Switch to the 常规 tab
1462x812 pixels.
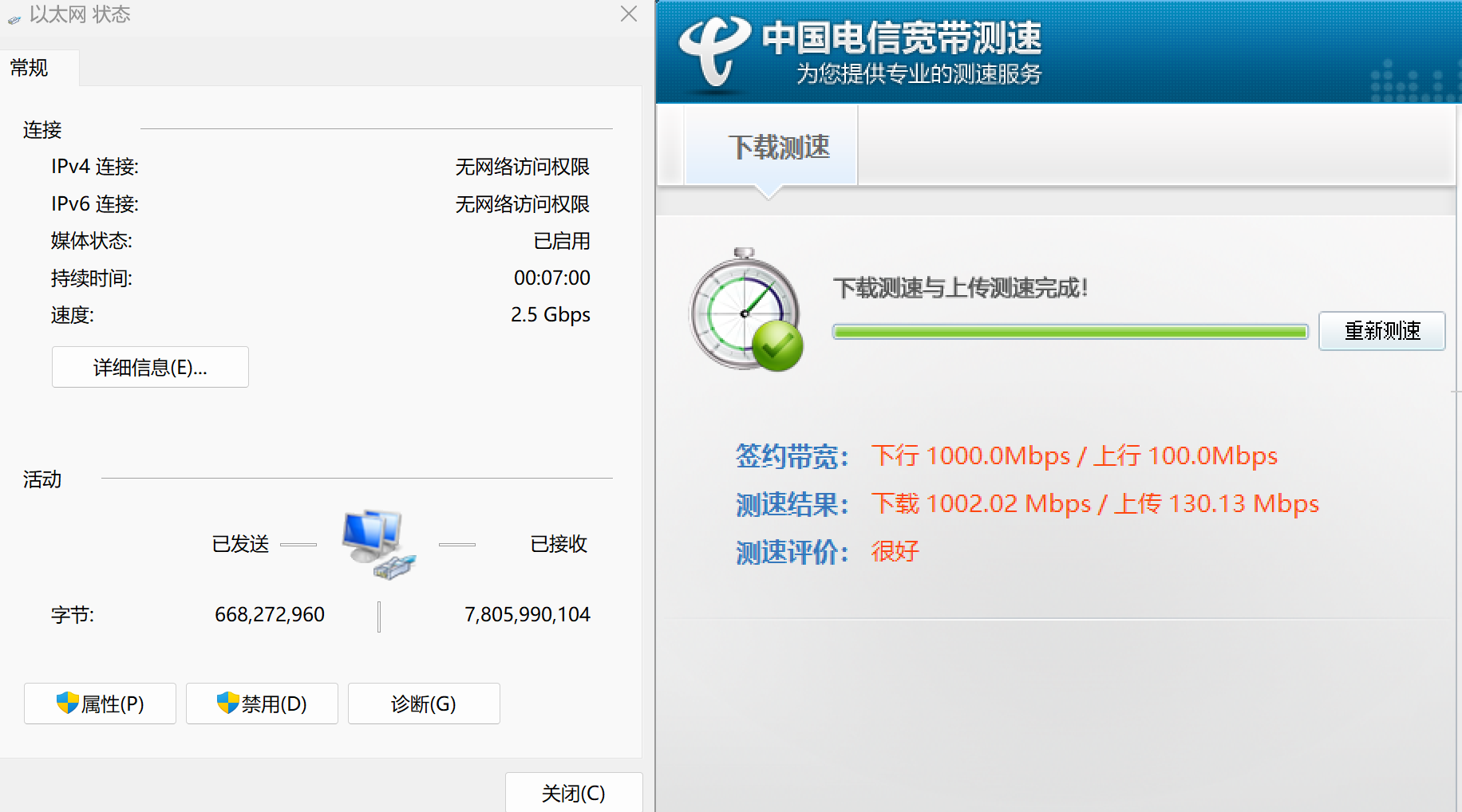(x=30, y=68)
